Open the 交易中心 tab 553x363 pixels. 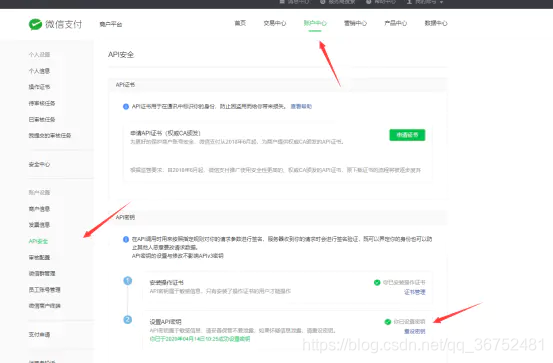coord(275,23)
